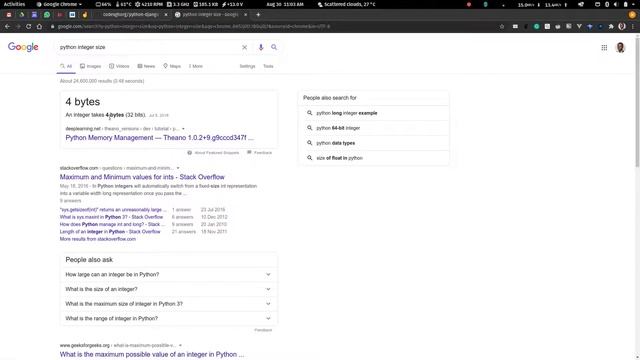The image size is (640, 360).
Task: Switch to the Videos results tab
Action: (119, 66)
